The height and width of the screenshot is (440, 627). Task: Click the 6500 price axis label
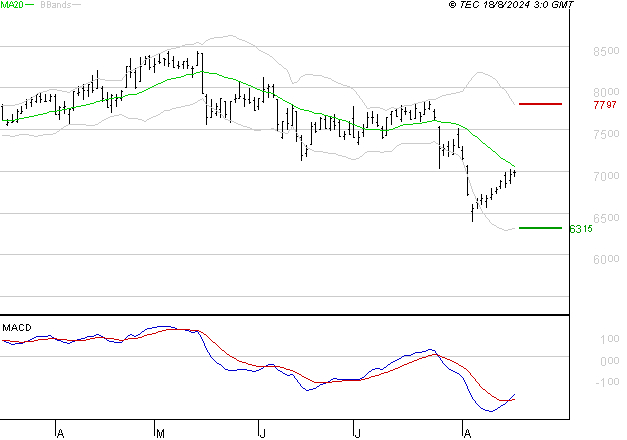tap(606, 218)
